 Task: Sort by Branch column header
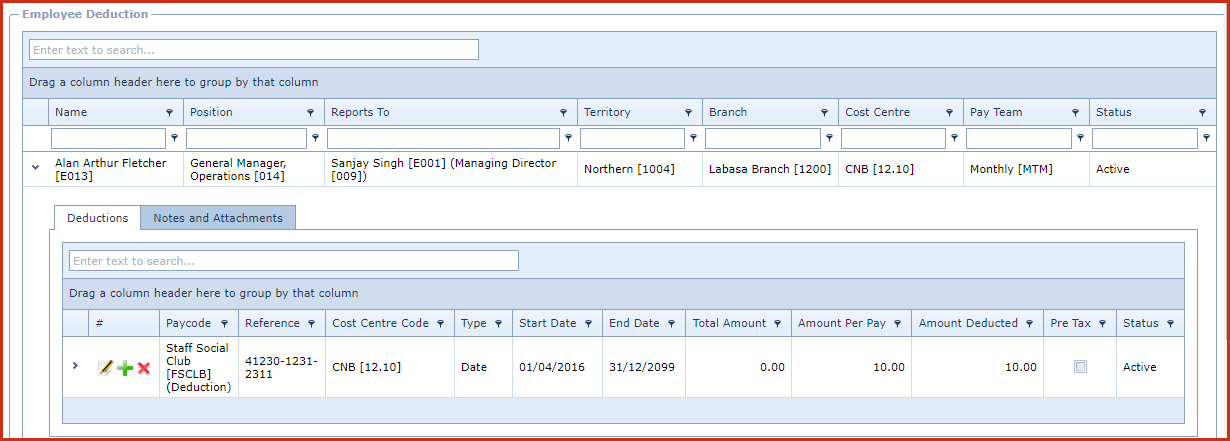click(728, 112)
